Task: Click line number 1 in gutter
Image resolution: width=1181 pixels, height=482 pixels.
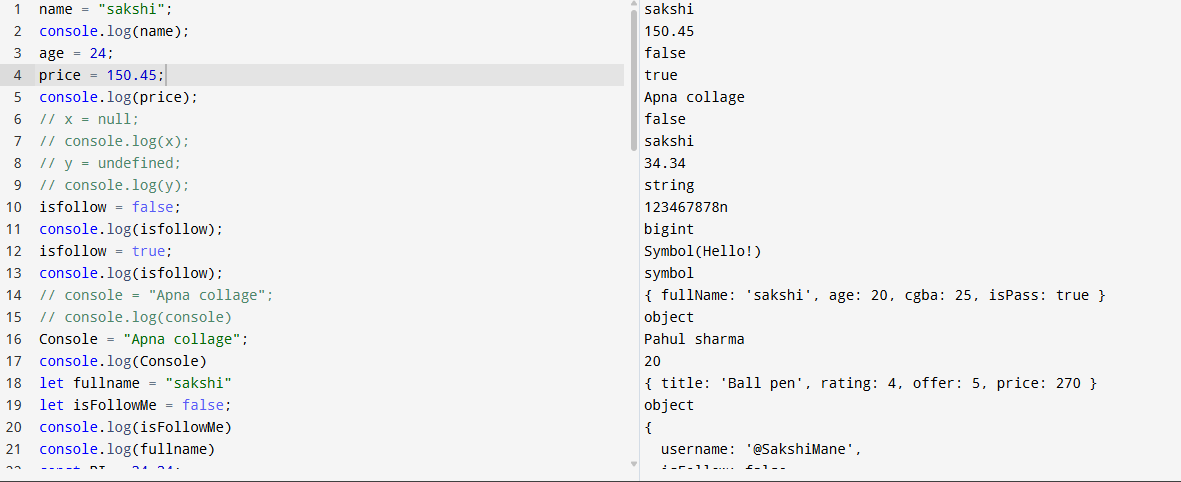Action: 17,10
